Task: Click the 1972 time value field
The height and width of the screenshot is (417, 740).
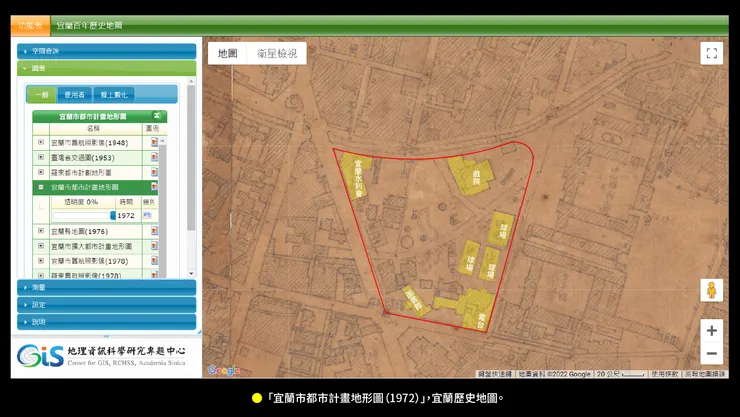Action: click(x=126, y=216)
